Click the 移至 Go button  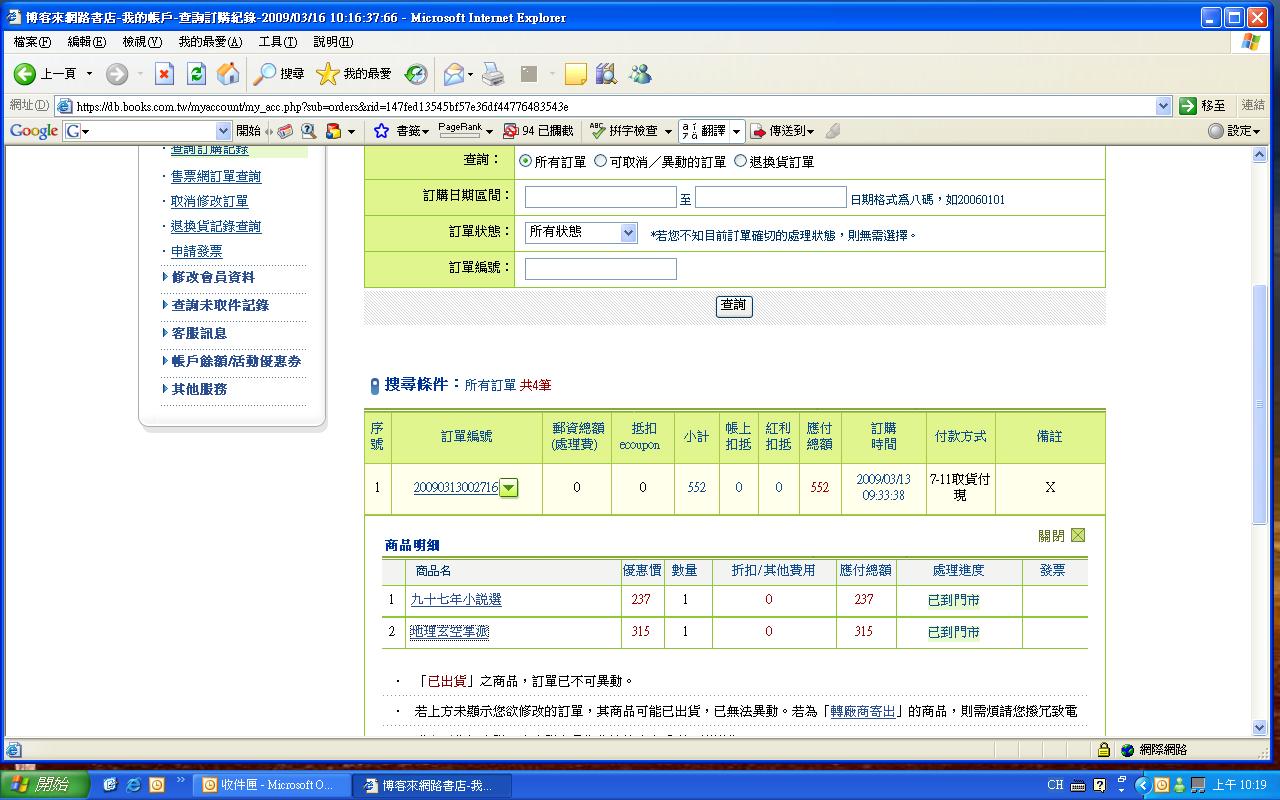click(x=1203, y=106)
